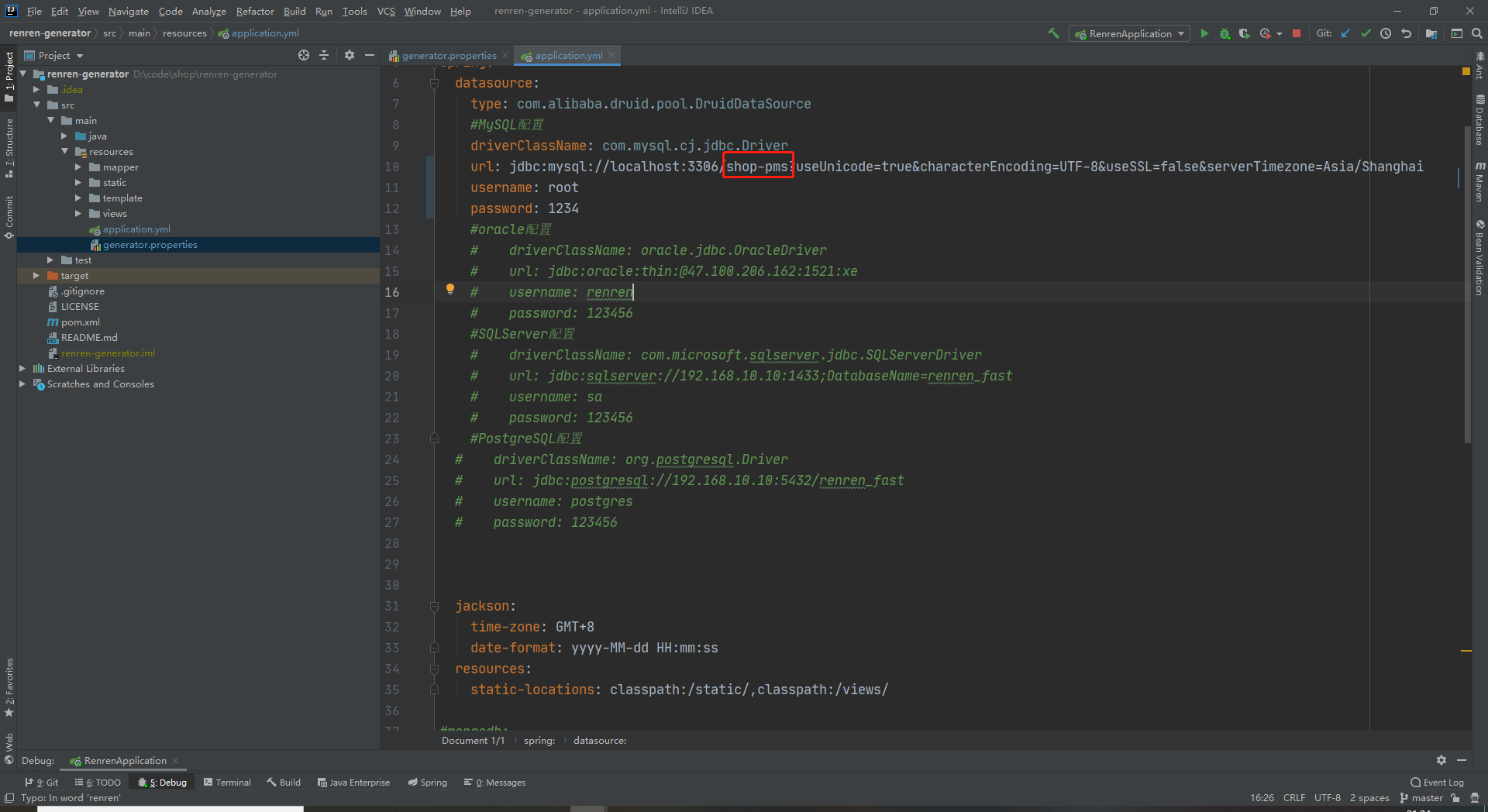The height and width of the screenshot is (812, 1488).
Task: Select the views folder
Action: 114,214
